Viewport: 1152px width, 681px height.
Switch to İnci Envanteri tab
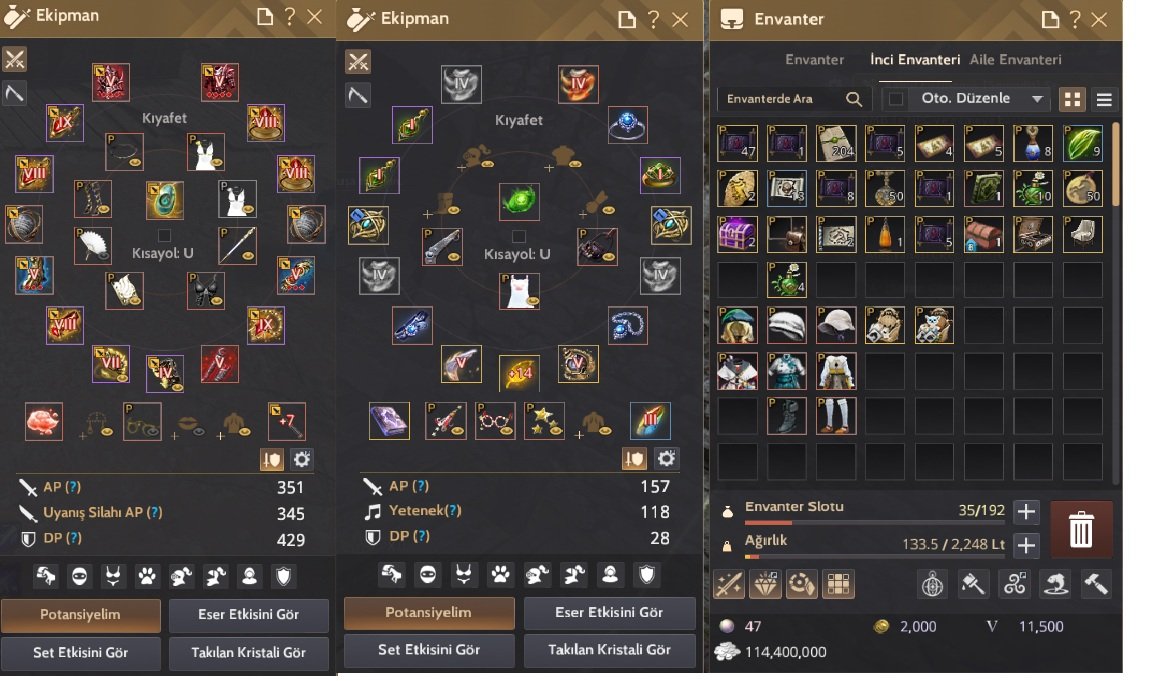915,60
